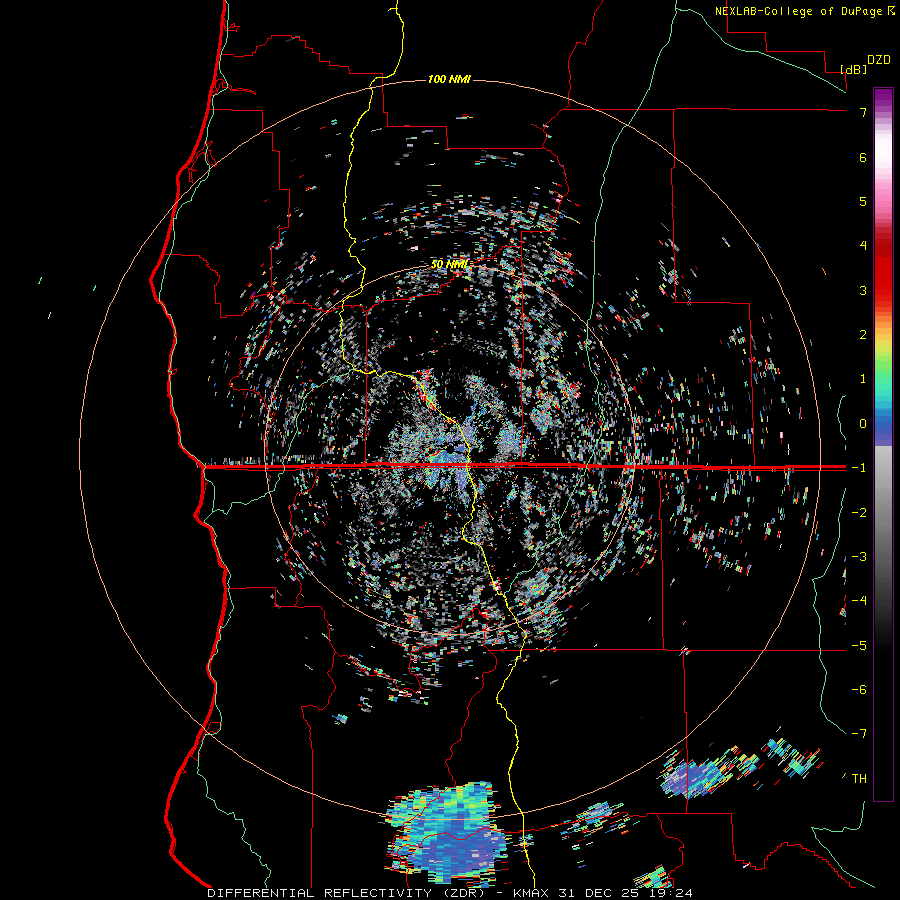Click the -1 value on color scale
The image size is (900, 900).
pyautogui.click(x=859, y=468)
